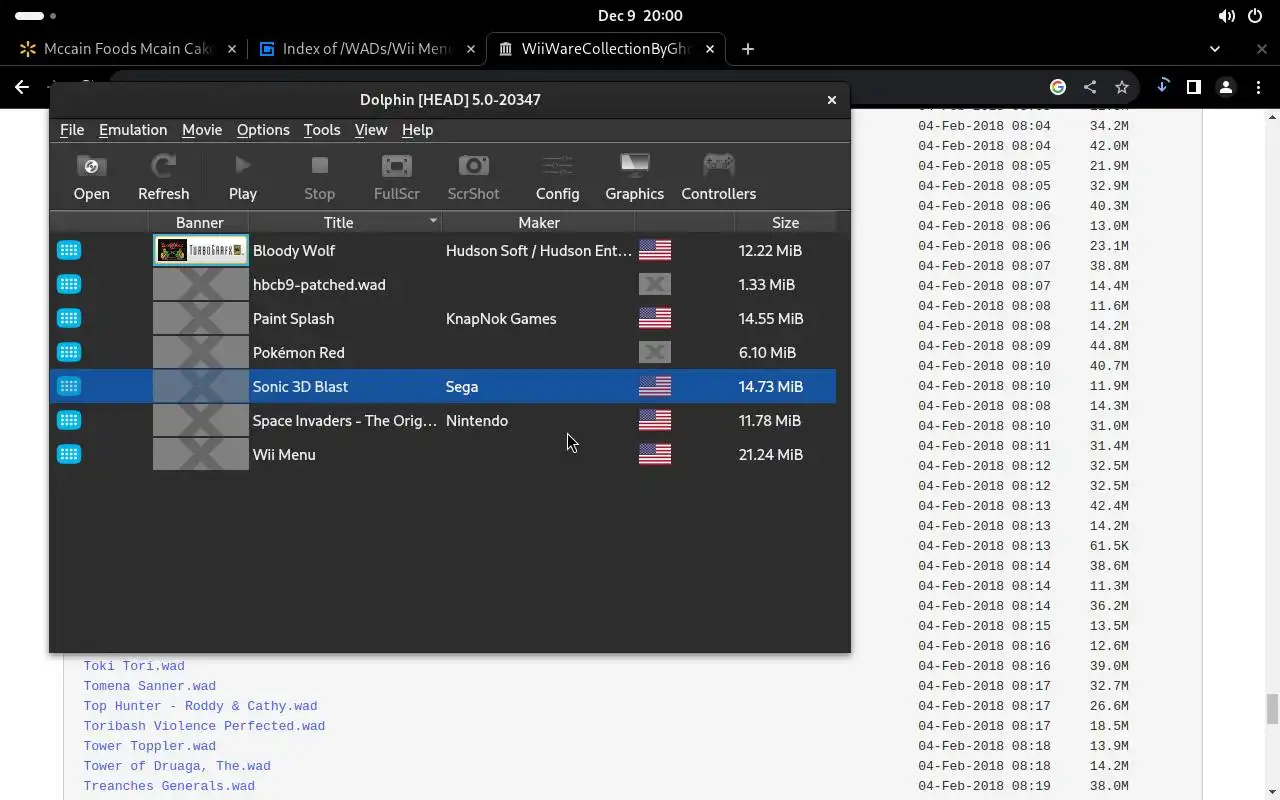
Task: Open the Movie menu
Action: (202, 130)
